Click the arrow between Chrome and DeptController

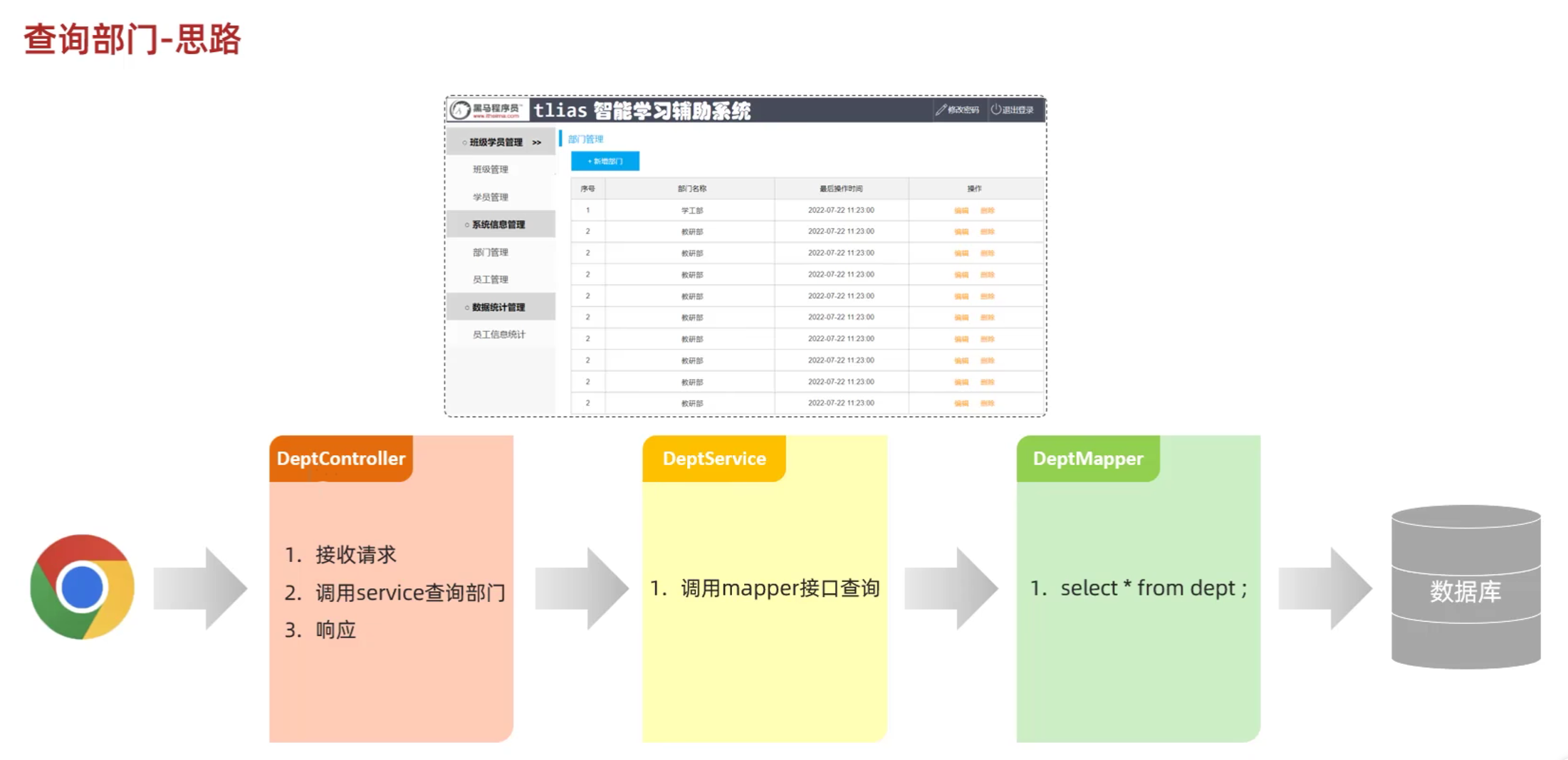[200, 588]
